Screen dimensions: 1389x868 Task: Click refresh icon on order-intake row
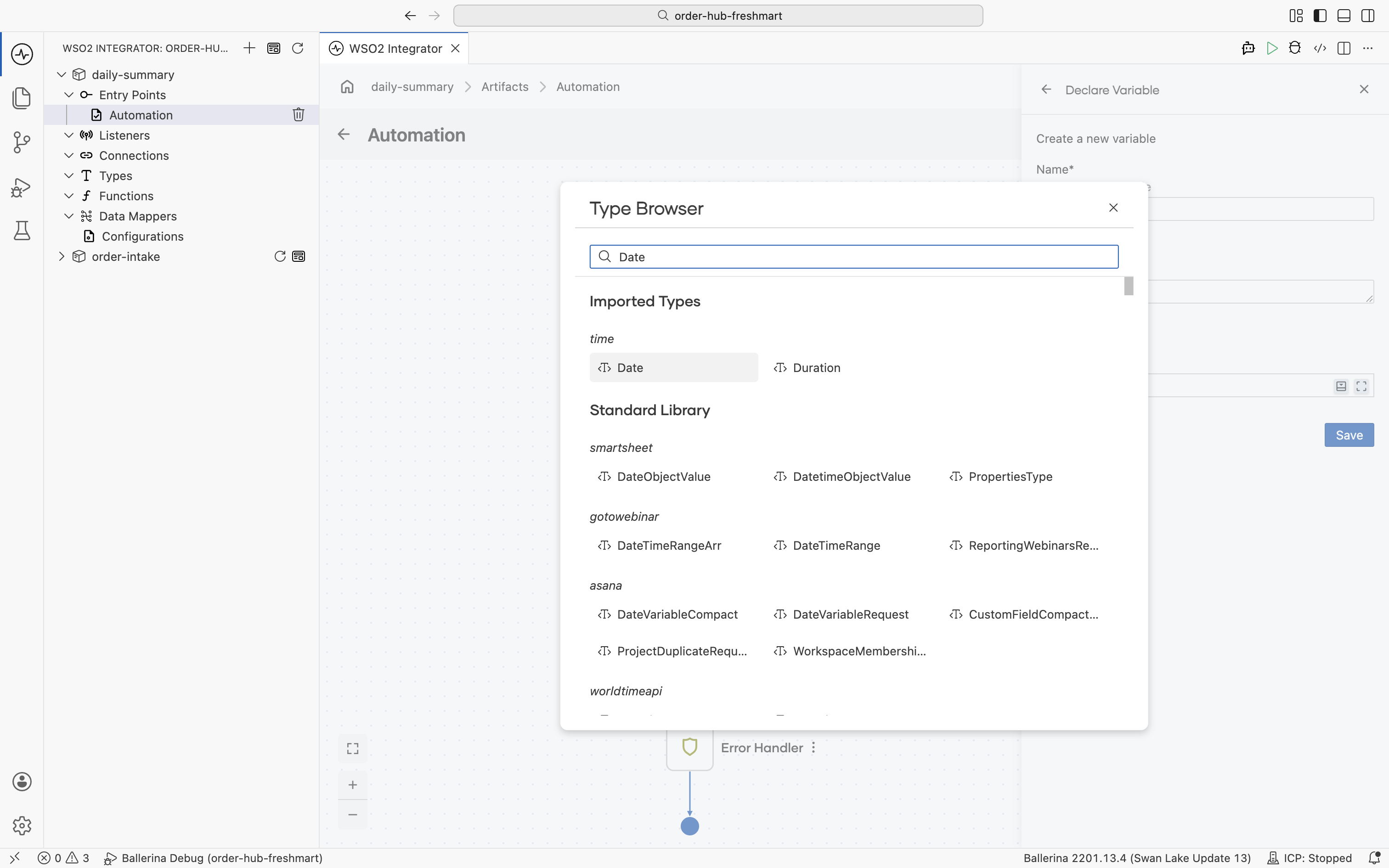click(280, 257)
